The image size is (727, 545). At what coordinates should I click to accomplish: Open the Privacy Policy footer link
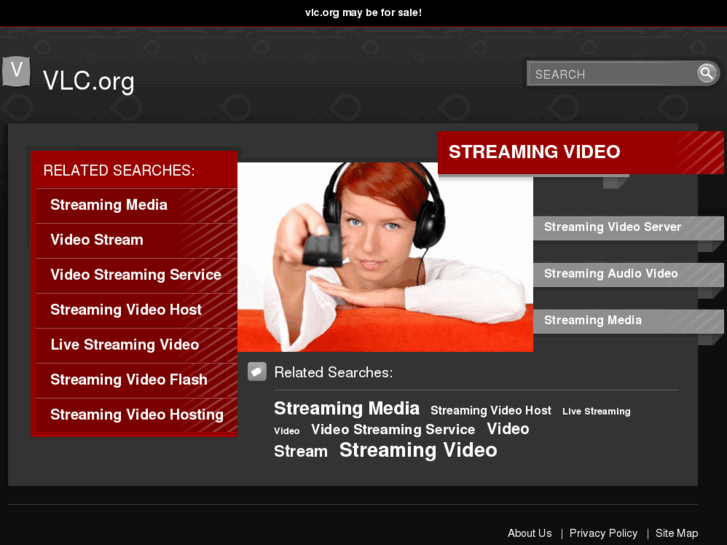tap(603, 533)
